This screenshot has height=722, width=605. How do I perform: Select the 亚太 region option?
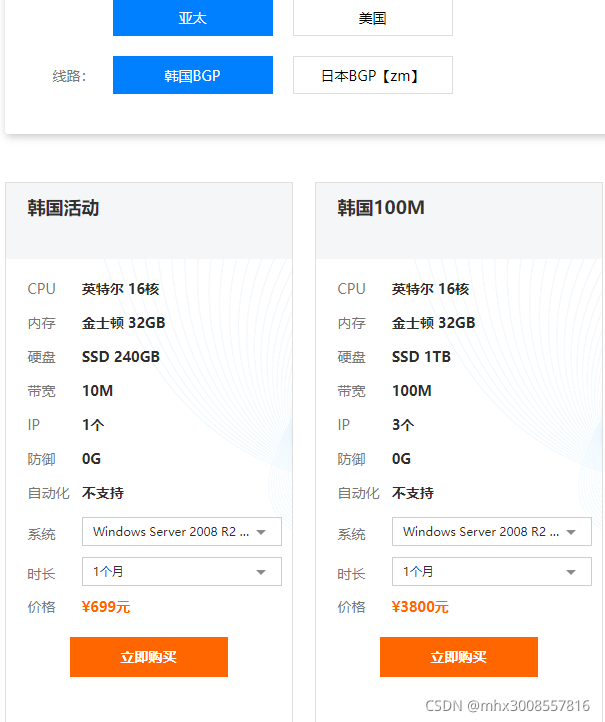192,18
